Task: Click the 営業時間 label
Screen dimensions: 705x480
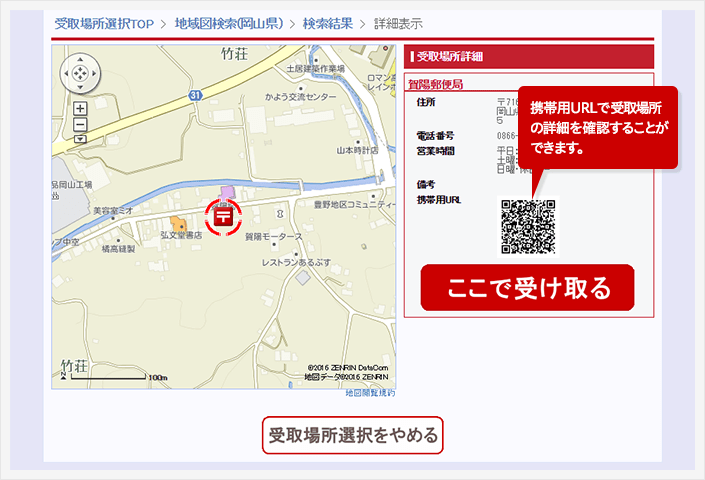Action: click(435, 151)
